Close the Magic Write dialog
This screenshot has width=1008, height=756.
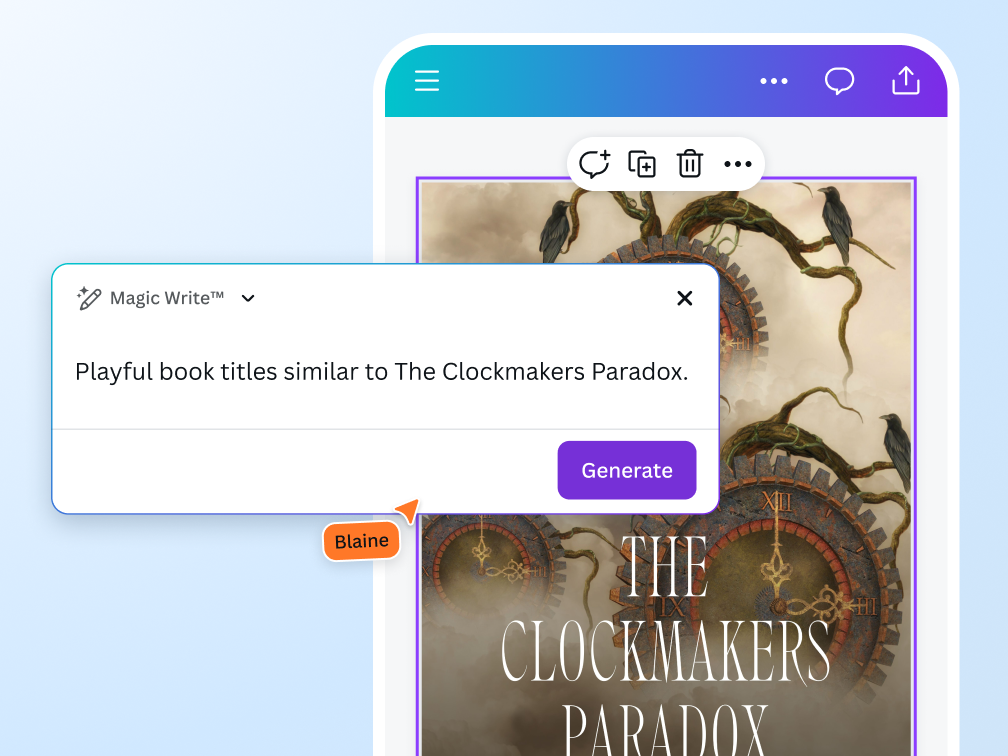pyautogui.click(x=685, y=298)
